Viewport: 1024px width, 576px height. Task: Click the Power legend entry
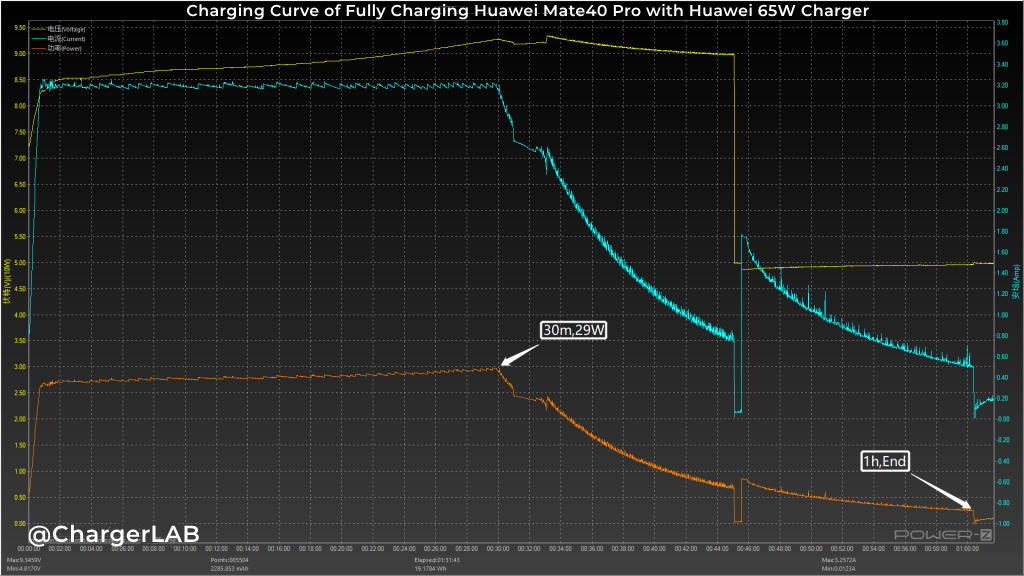tap(57, 48)
